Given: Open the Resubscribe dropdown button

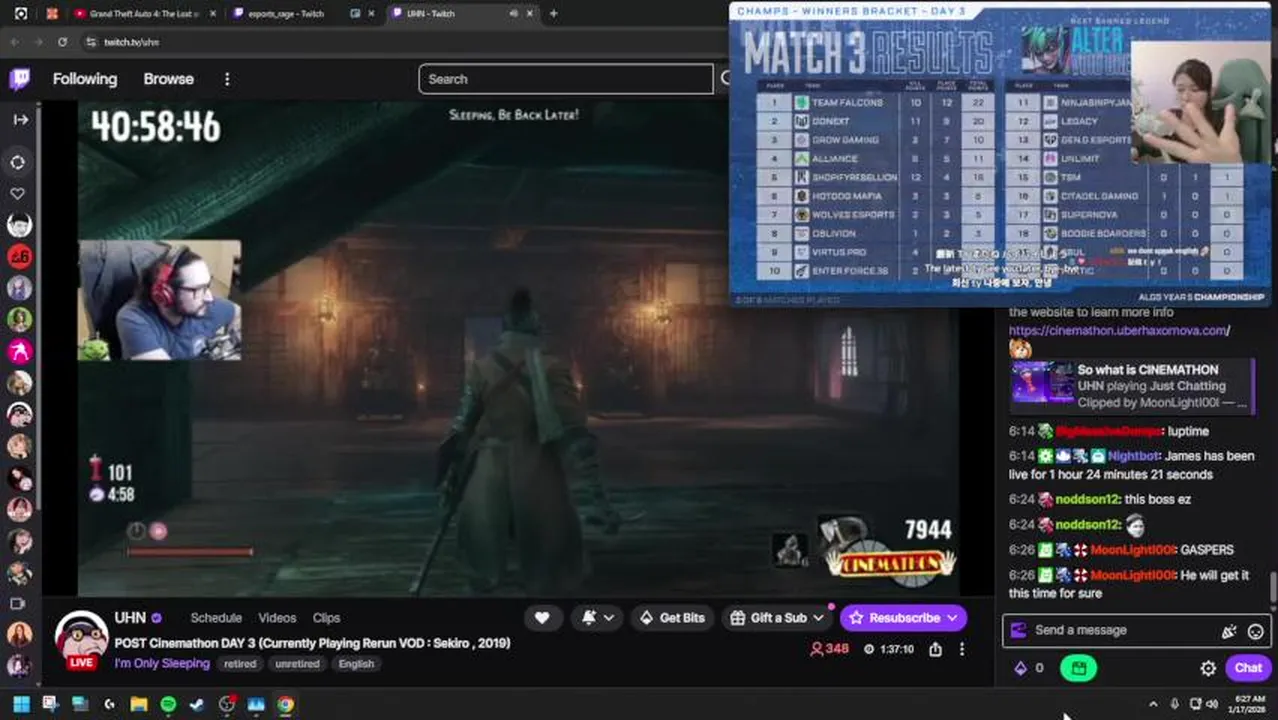Looking at the screenshot, I should [x=904, y=618].
